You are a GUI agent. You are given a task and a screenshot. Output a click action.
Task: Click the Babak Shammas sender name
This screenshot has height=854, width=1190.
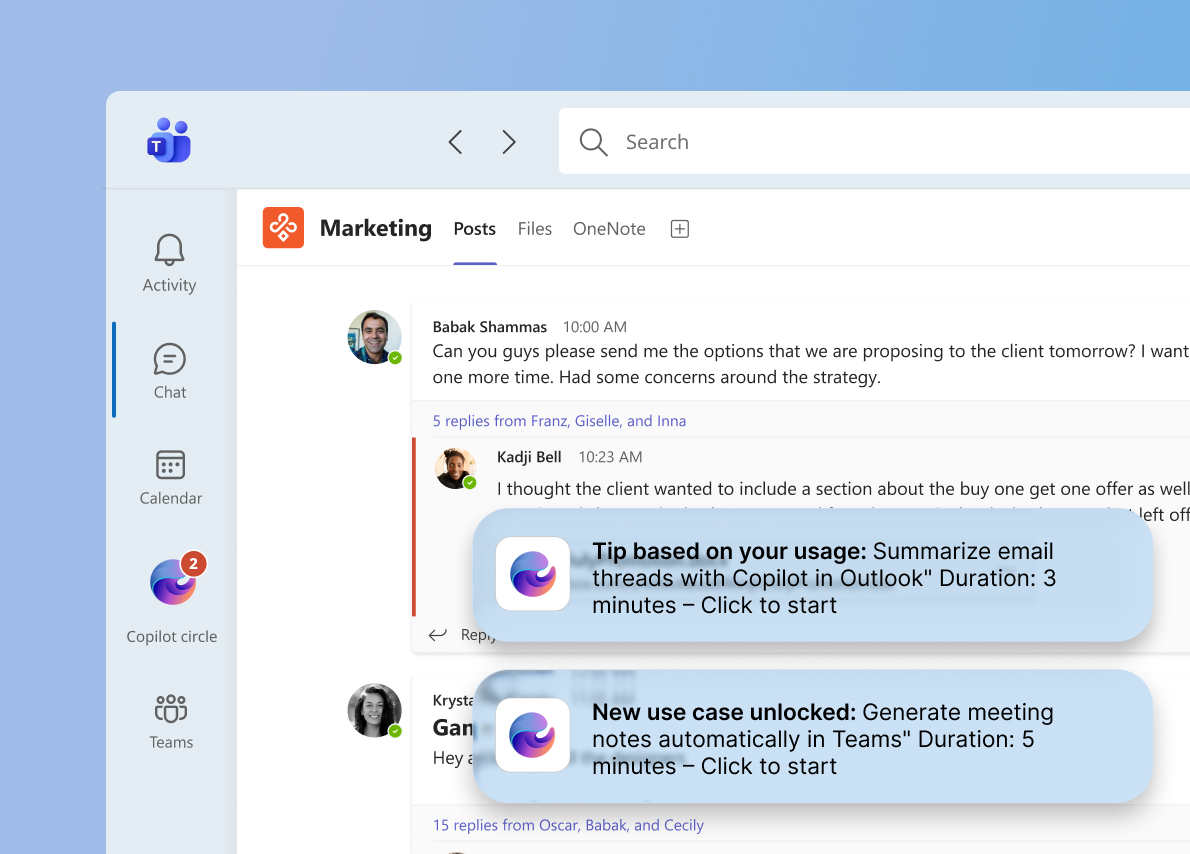coord(490,327)
